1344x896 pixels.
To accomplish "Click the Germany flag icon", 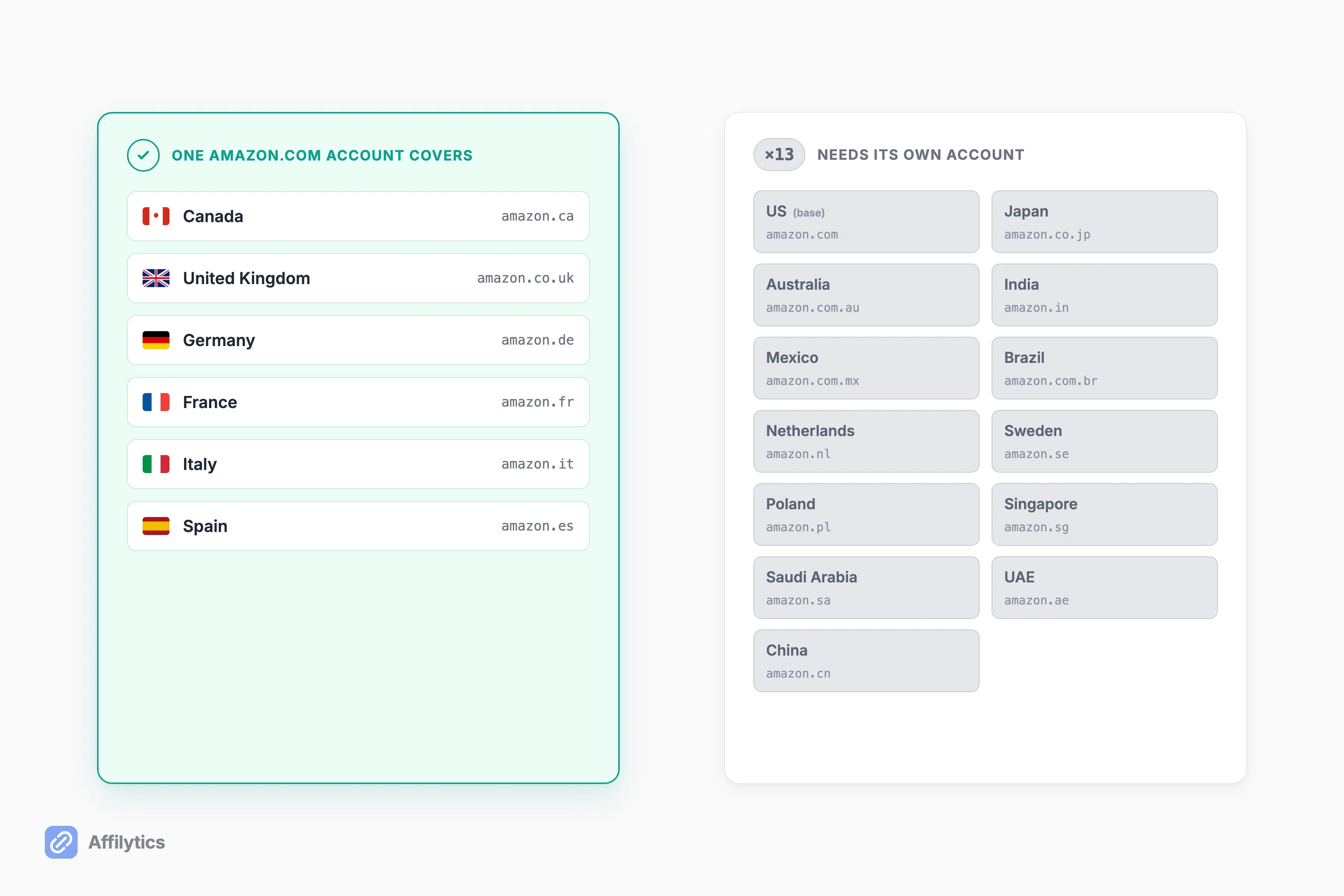I will tap(156, 340).
